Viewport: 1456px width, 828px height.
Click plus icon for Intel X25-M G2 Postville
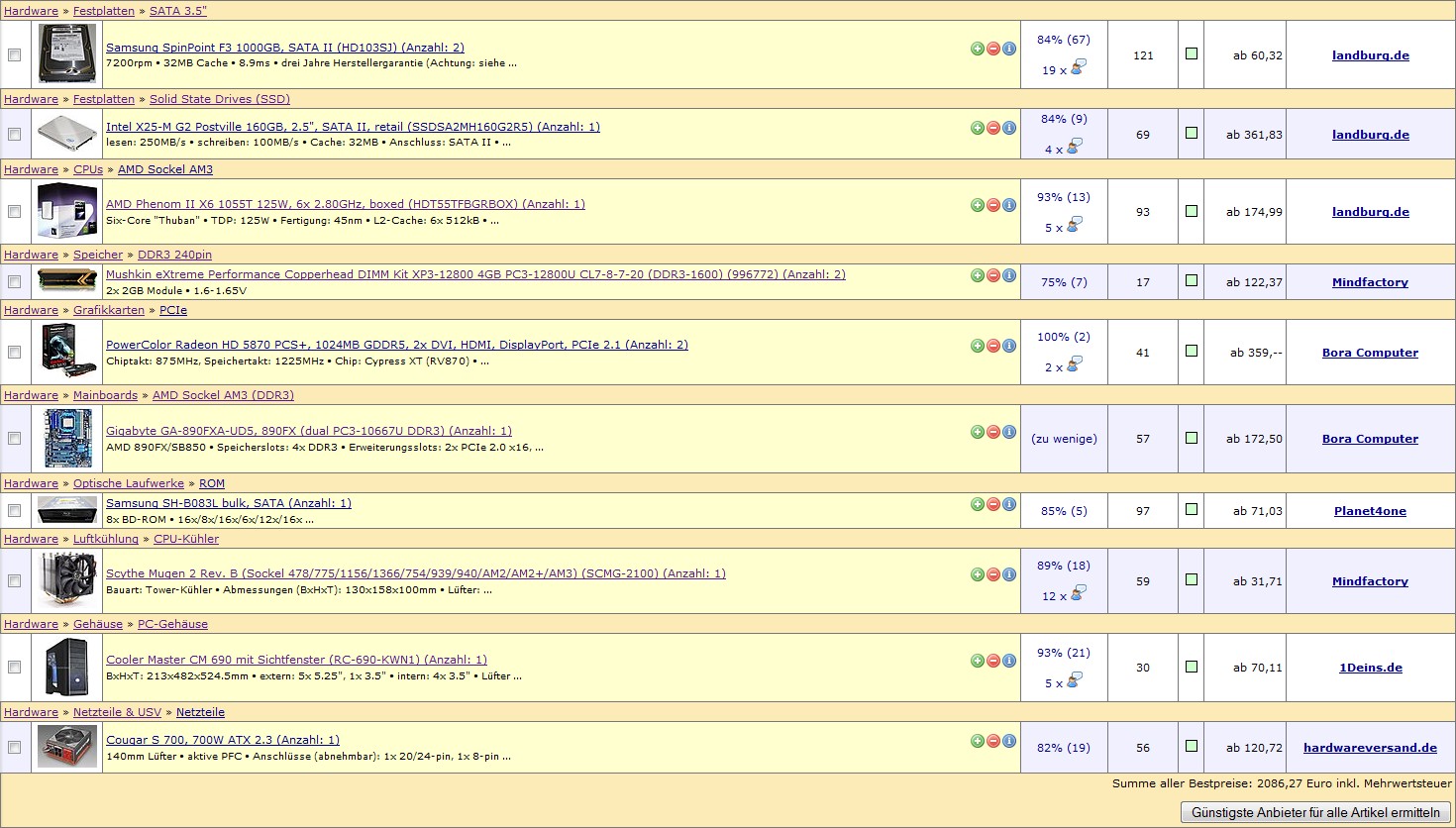tap(978, 128)
